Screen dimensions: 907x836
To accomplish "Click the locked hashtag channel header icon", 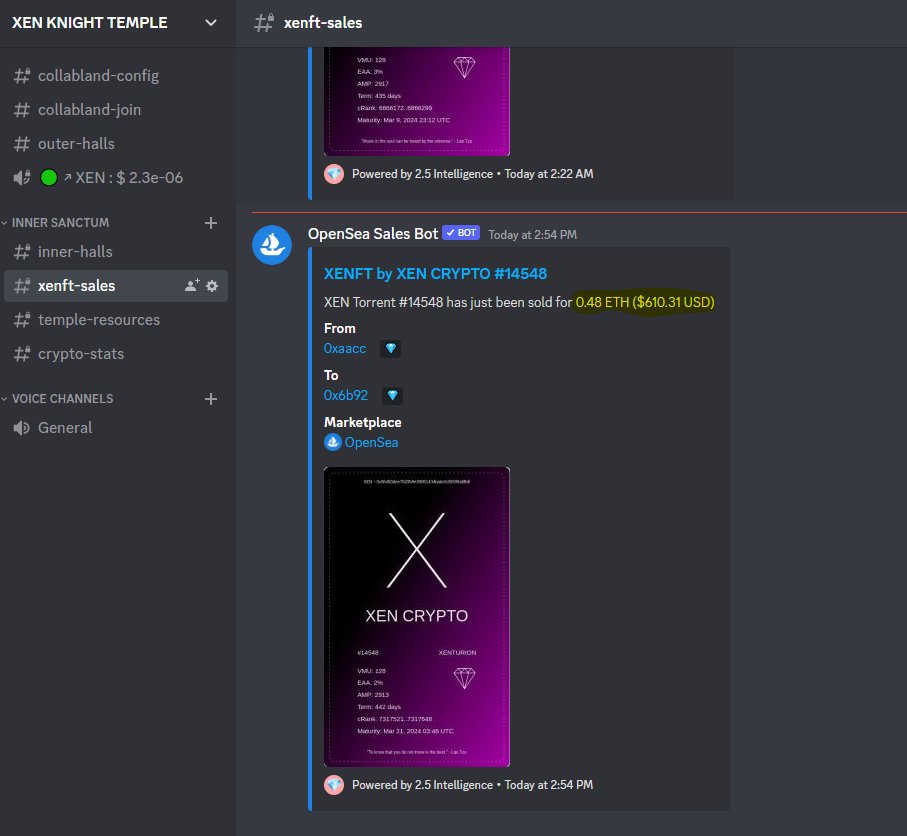I will click(x=264, y=21).
